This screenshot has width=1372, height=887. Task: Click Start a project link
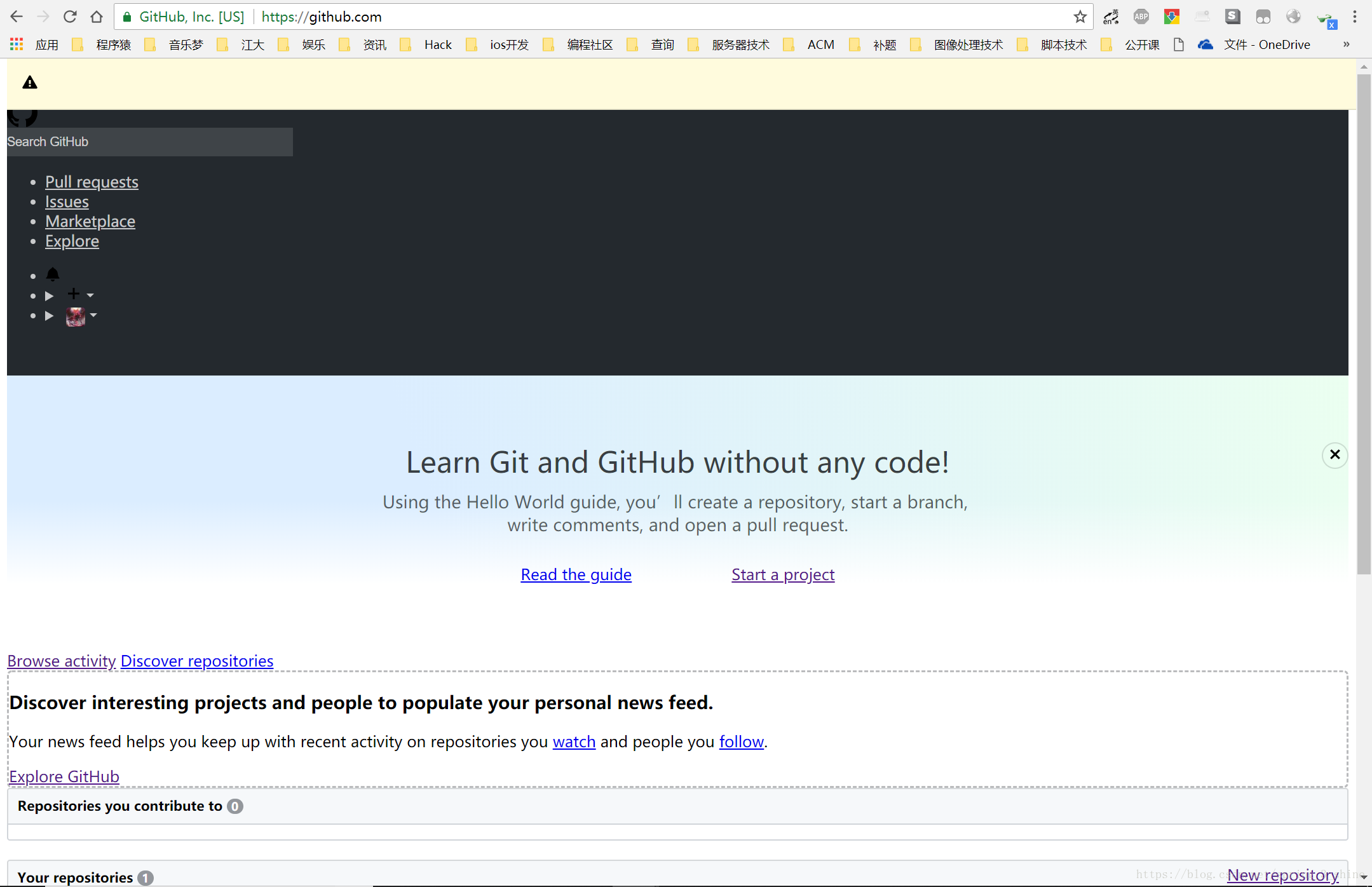tap(783, 575)
